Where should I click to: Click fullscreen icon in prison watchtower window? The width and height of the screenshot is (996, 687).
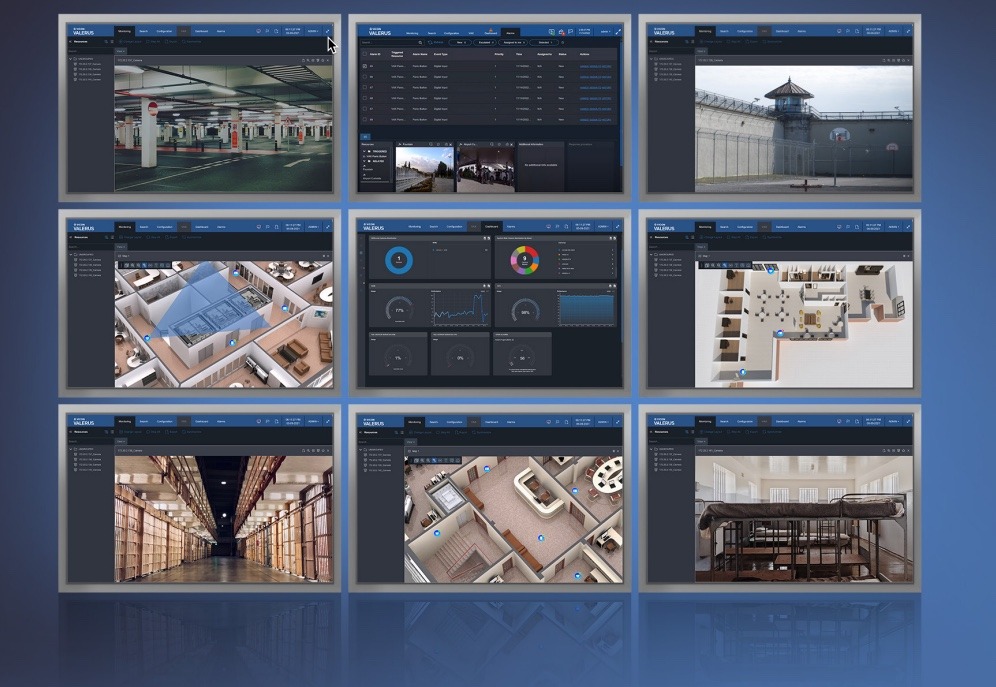pyautogui.click(x=908, y=31)
